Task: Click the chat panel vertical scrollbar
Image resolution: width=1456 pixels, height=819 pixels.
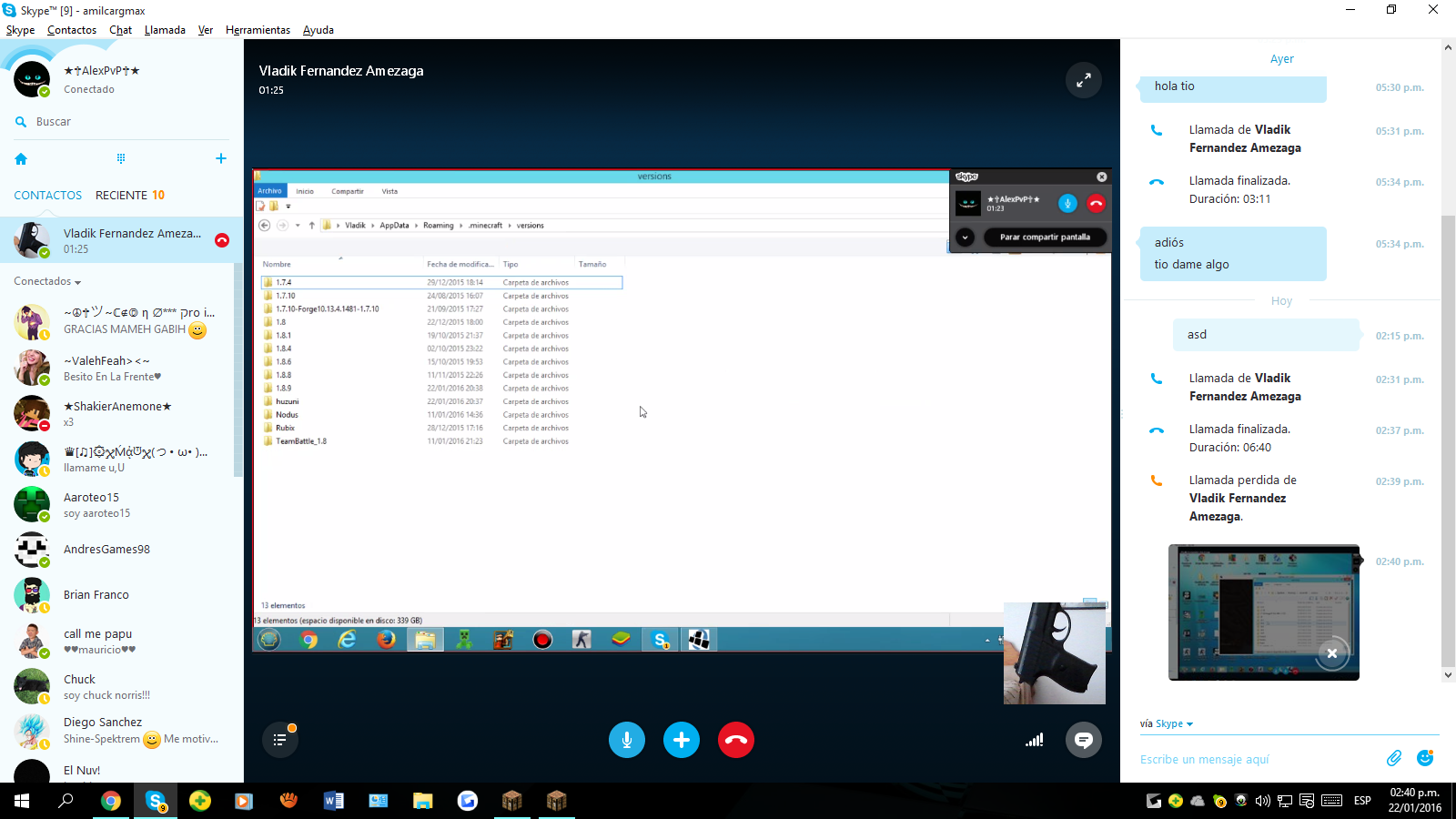Action: coord(1448,441)
